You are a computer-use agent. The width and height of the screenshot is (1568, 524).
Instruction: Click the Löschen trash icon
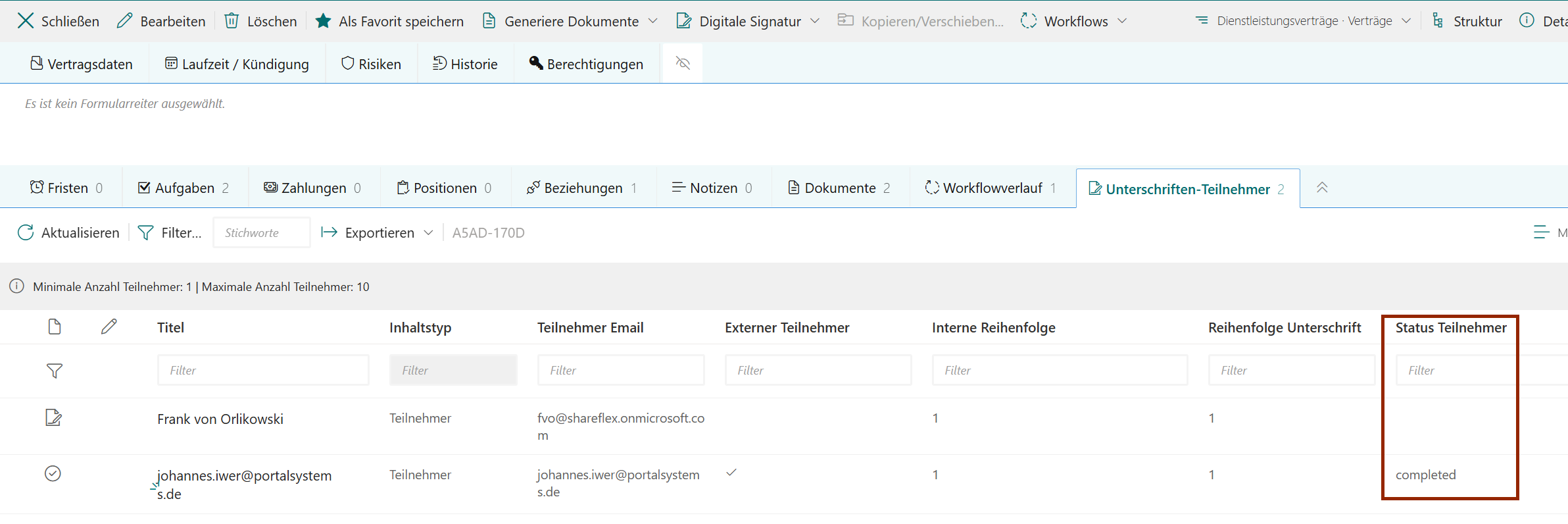pos(232,21)
